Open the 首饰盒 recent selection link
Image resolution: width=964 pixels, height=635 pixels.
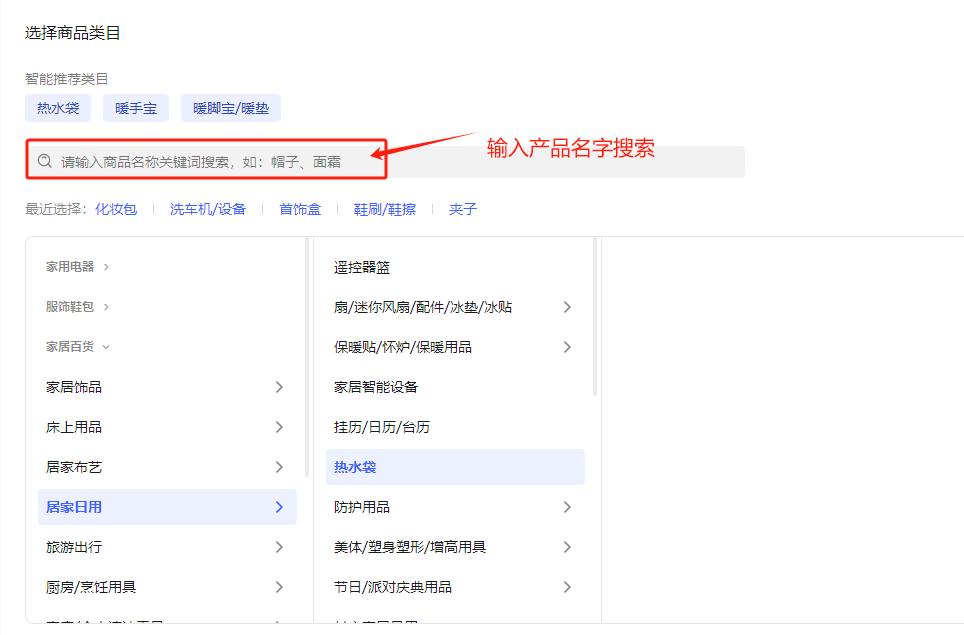pyautogui.click(x=299, y=209)
